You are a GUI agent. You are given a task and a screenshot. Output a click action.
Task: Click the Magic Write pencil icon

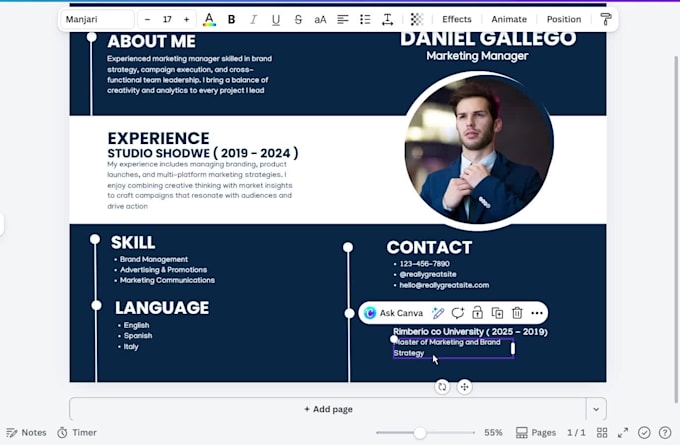pos(438,313)
